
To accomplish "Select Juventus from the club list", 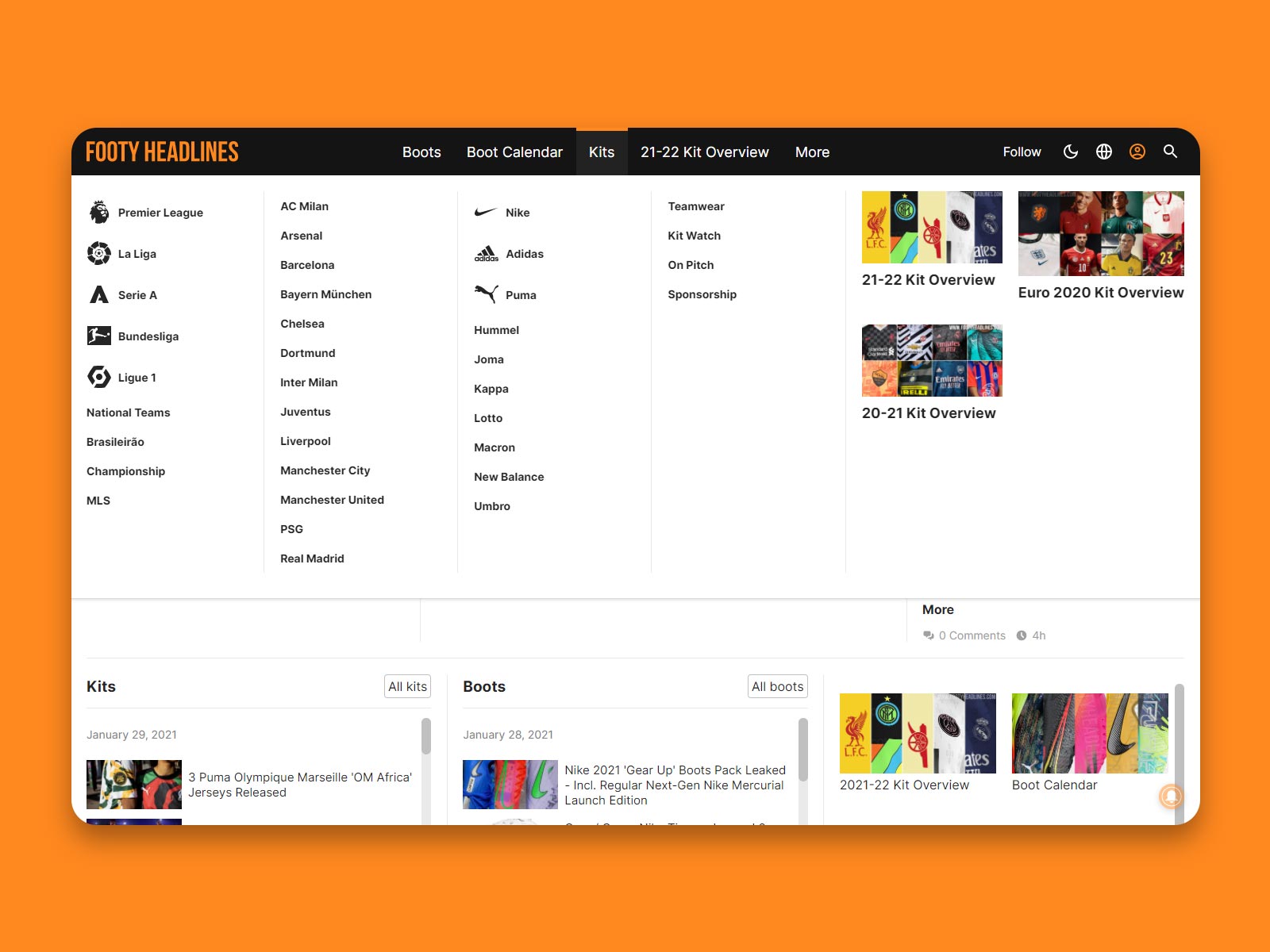I will 306,412.
